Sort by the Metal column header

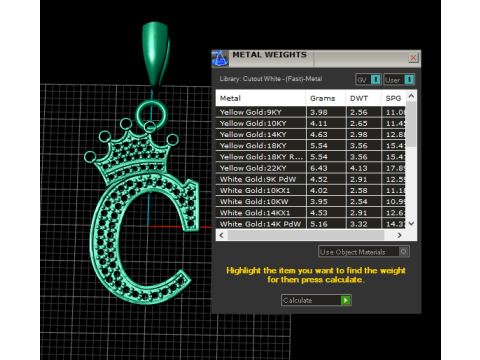point(261,98)
